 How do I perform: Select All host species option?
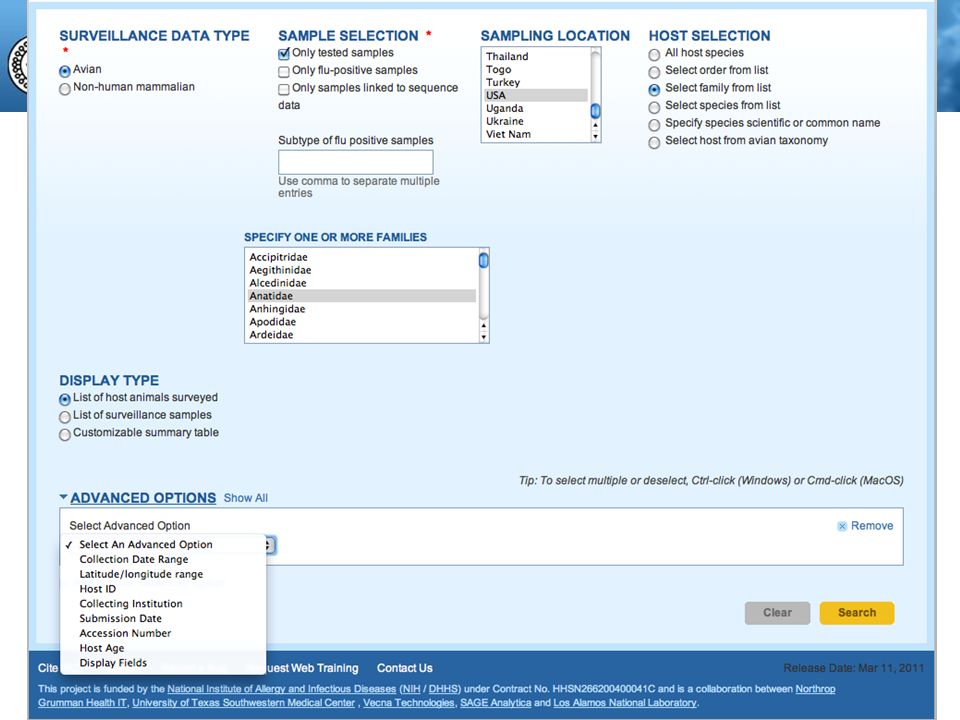(654, 55)
